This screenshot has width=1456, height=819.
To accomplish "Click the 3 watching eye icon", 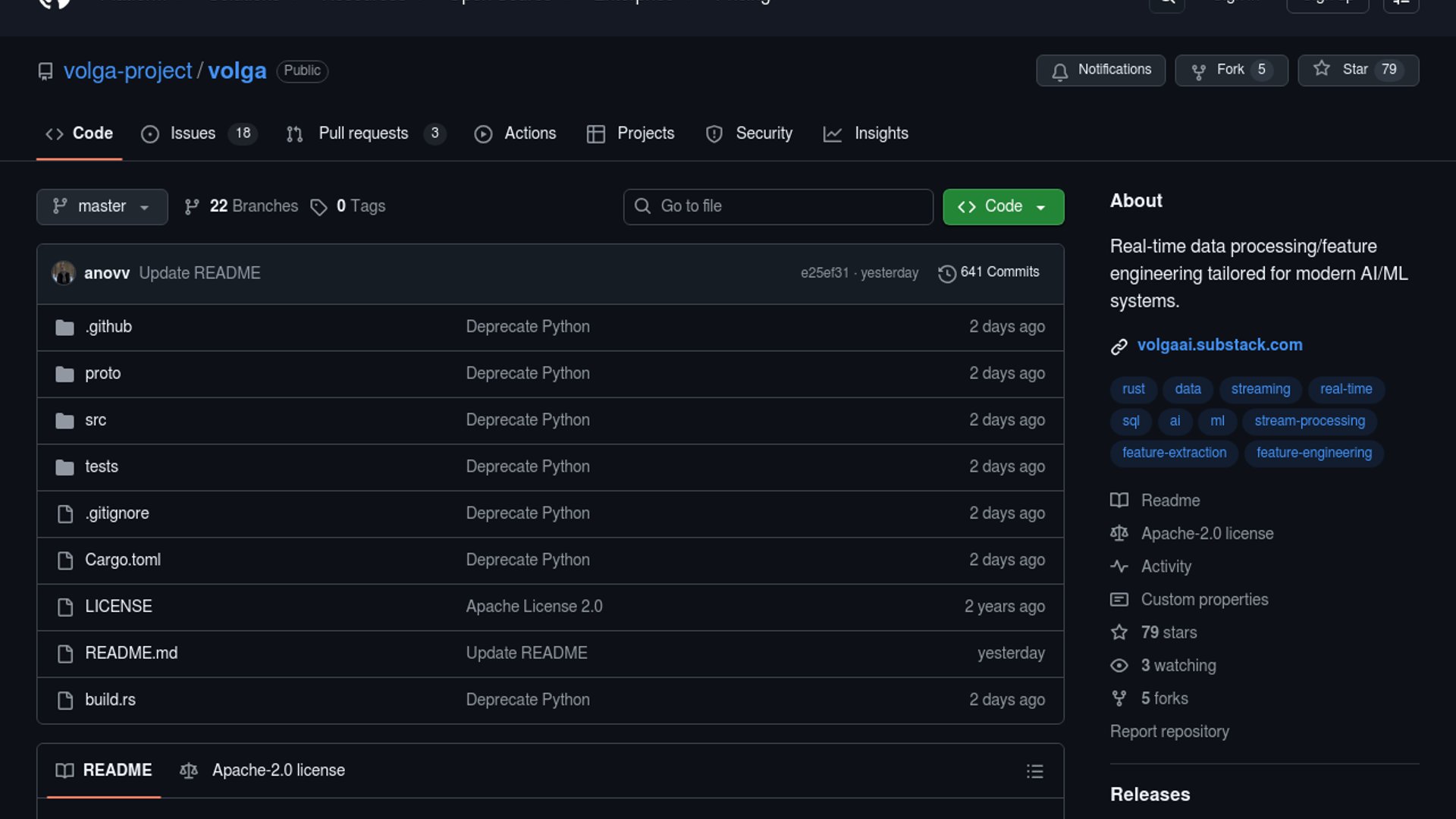I will [x=1119, y=666].
